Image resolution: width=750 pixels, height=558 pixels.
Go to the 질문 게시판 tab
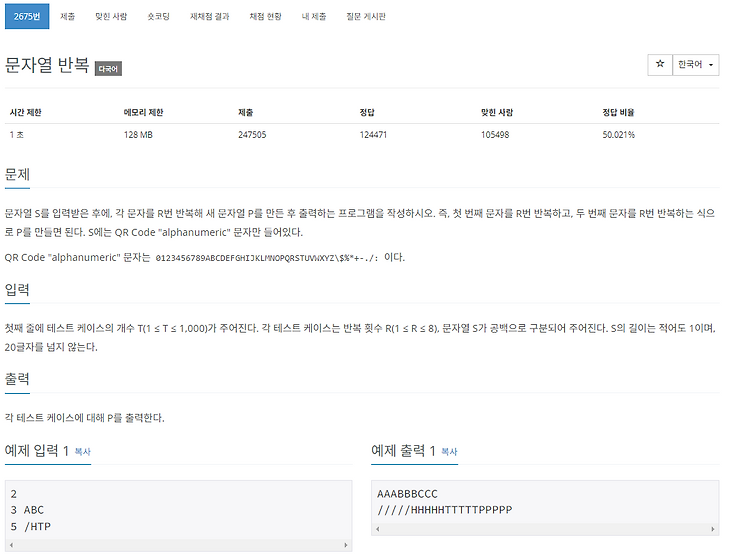coord(366,16)
